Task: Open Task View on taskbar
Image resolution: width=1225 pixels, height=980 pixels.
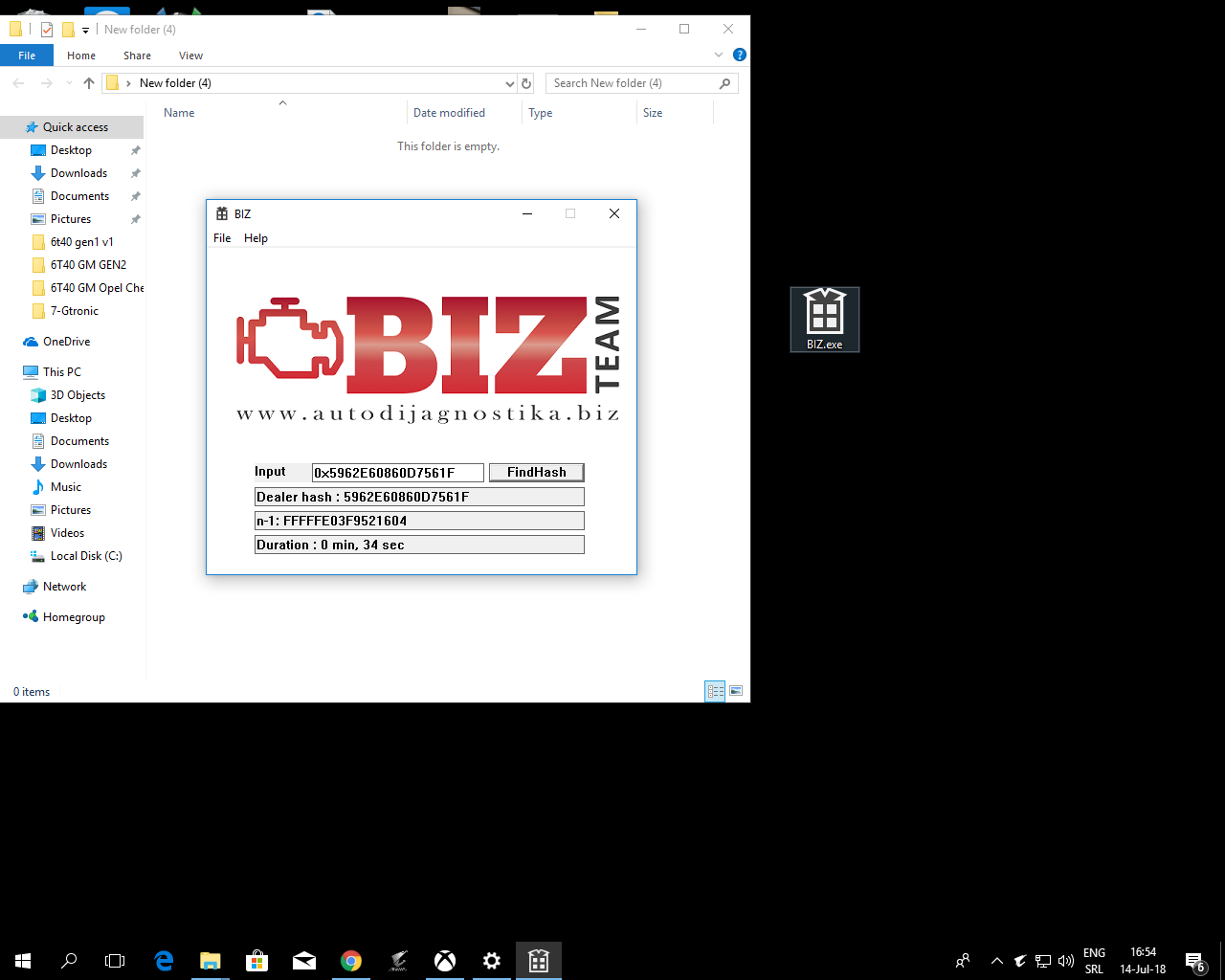Action: pyautogui.click(x=115, y=961)
